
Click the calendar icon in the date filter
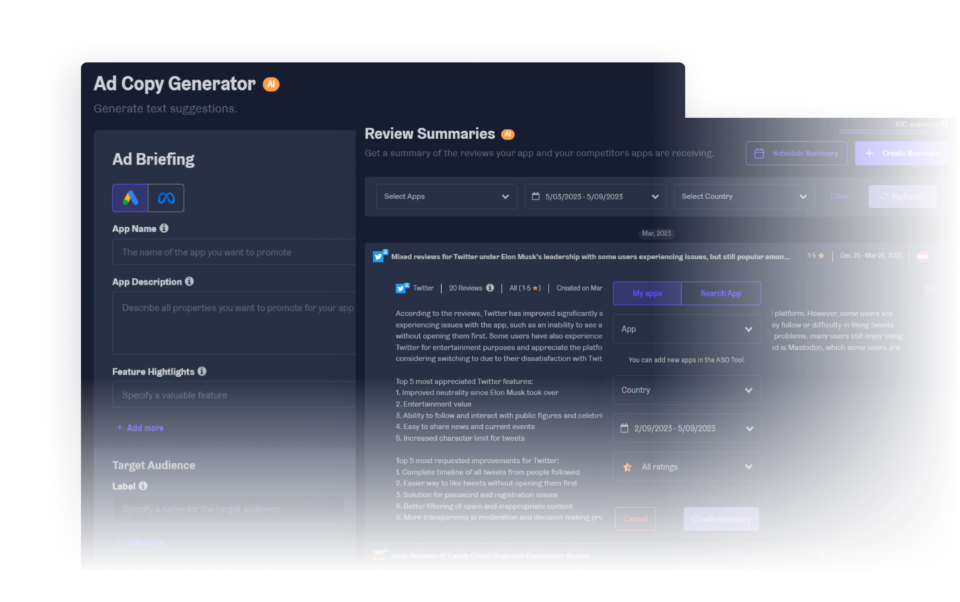click(x=536, y=197)
